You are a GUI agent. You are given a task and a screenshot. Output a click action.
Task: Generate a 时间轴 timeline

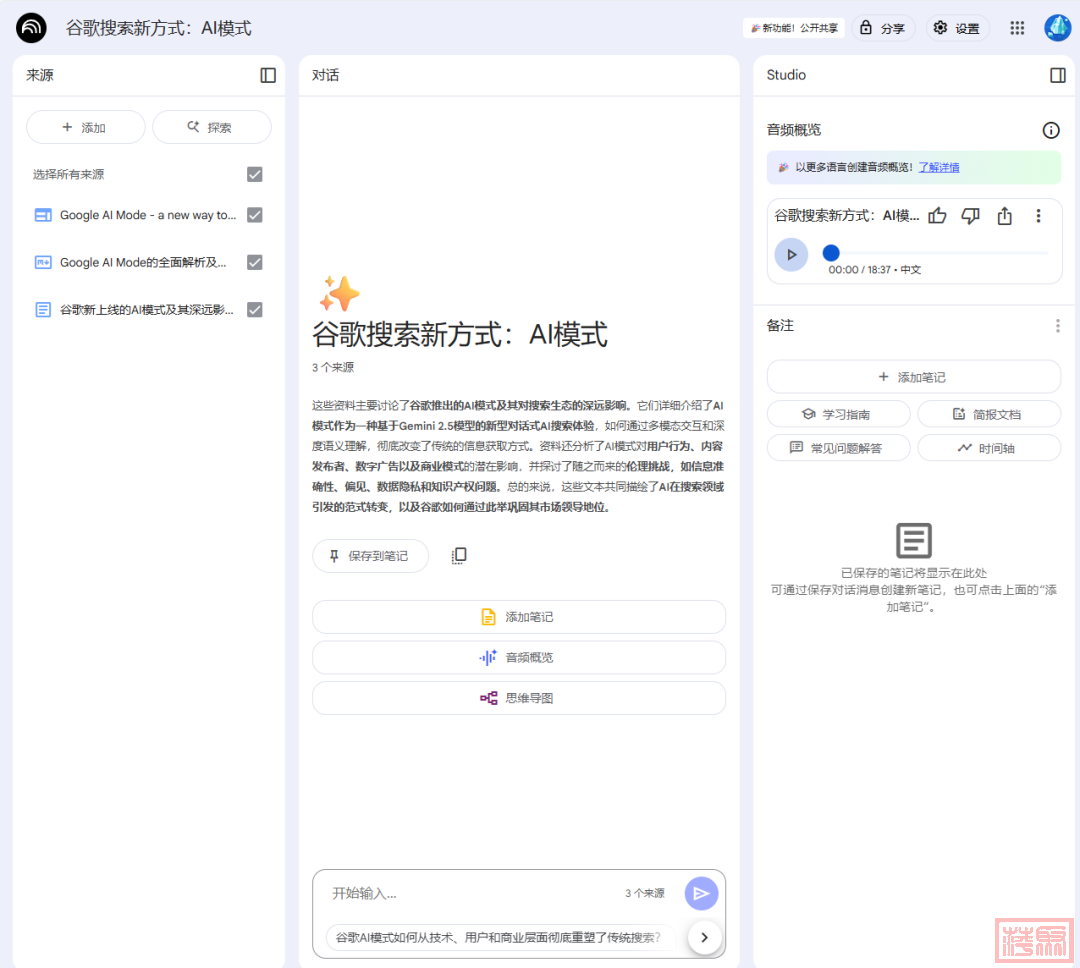(989, 449)
